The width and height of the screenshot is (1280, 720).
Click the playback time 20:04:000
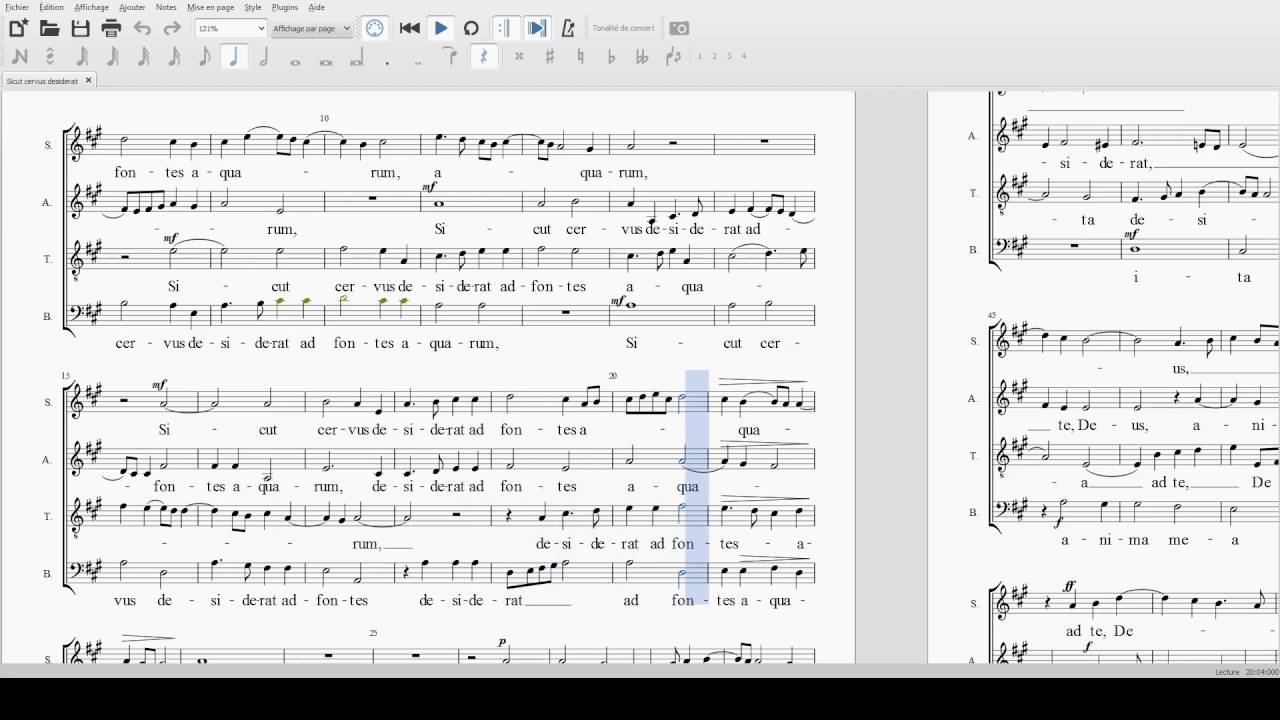1262,672
